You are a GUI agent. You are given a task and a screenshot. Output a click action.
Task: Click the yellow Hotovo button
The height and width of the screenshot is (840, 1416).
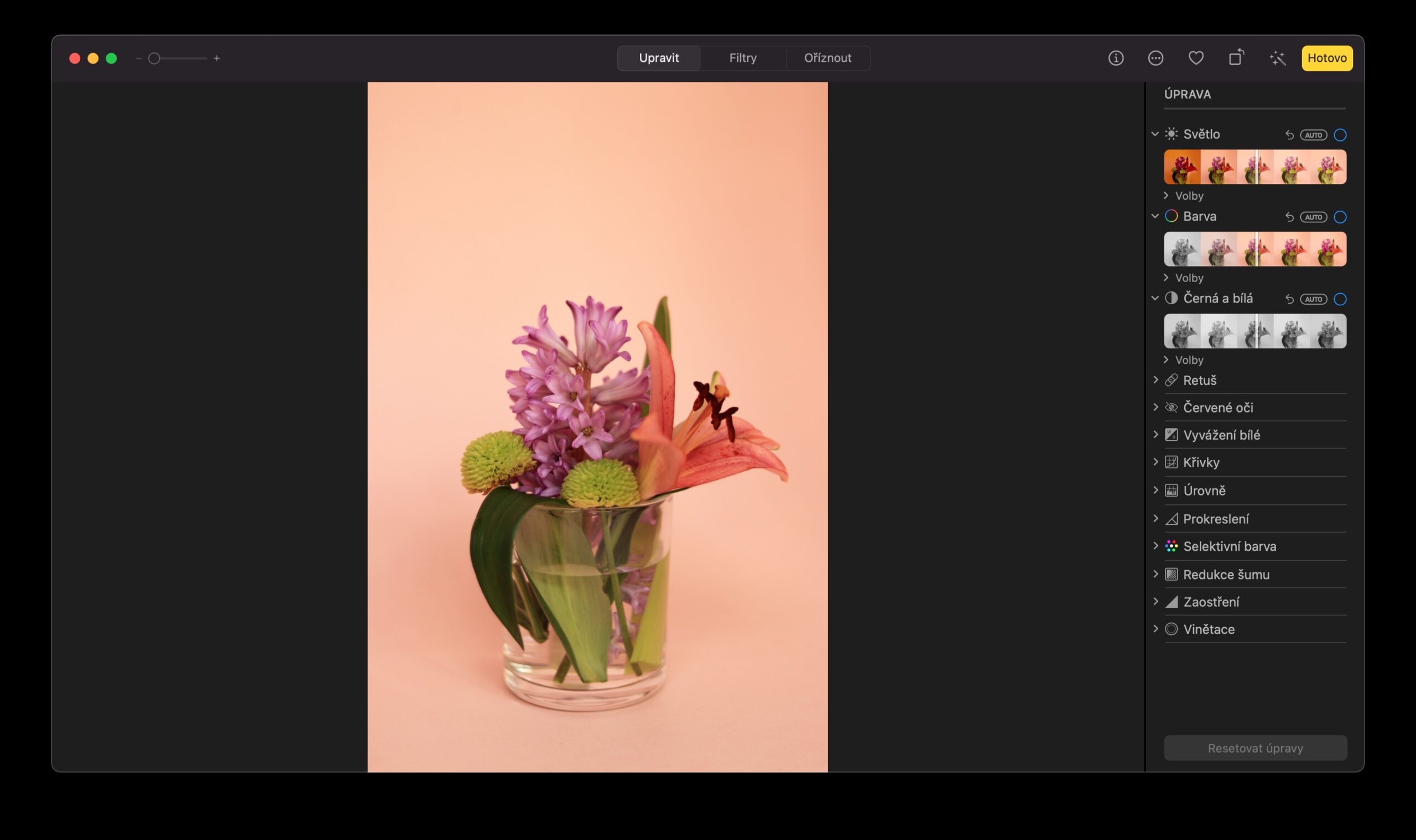pyautogui.click(x=1327, y=58)
